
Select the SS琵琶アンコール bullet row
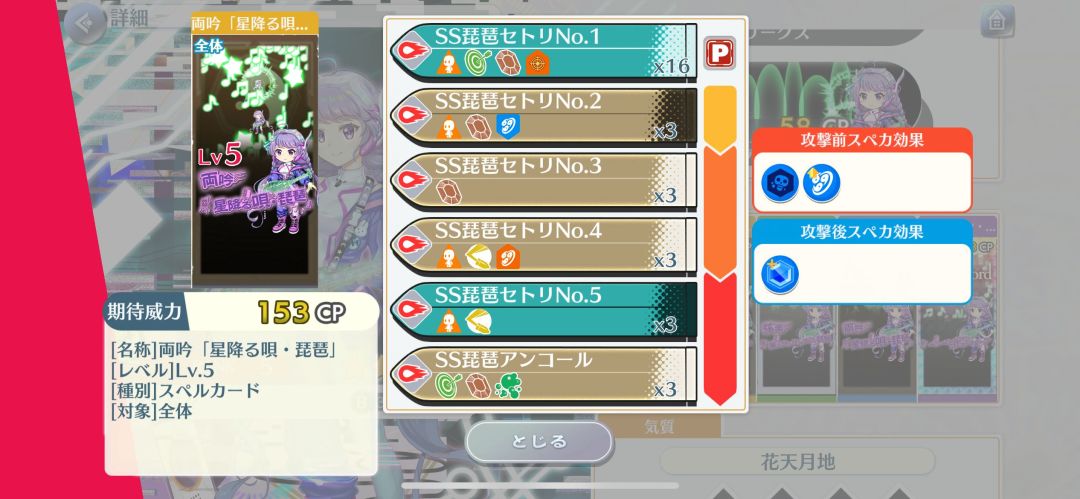point(543,374)
